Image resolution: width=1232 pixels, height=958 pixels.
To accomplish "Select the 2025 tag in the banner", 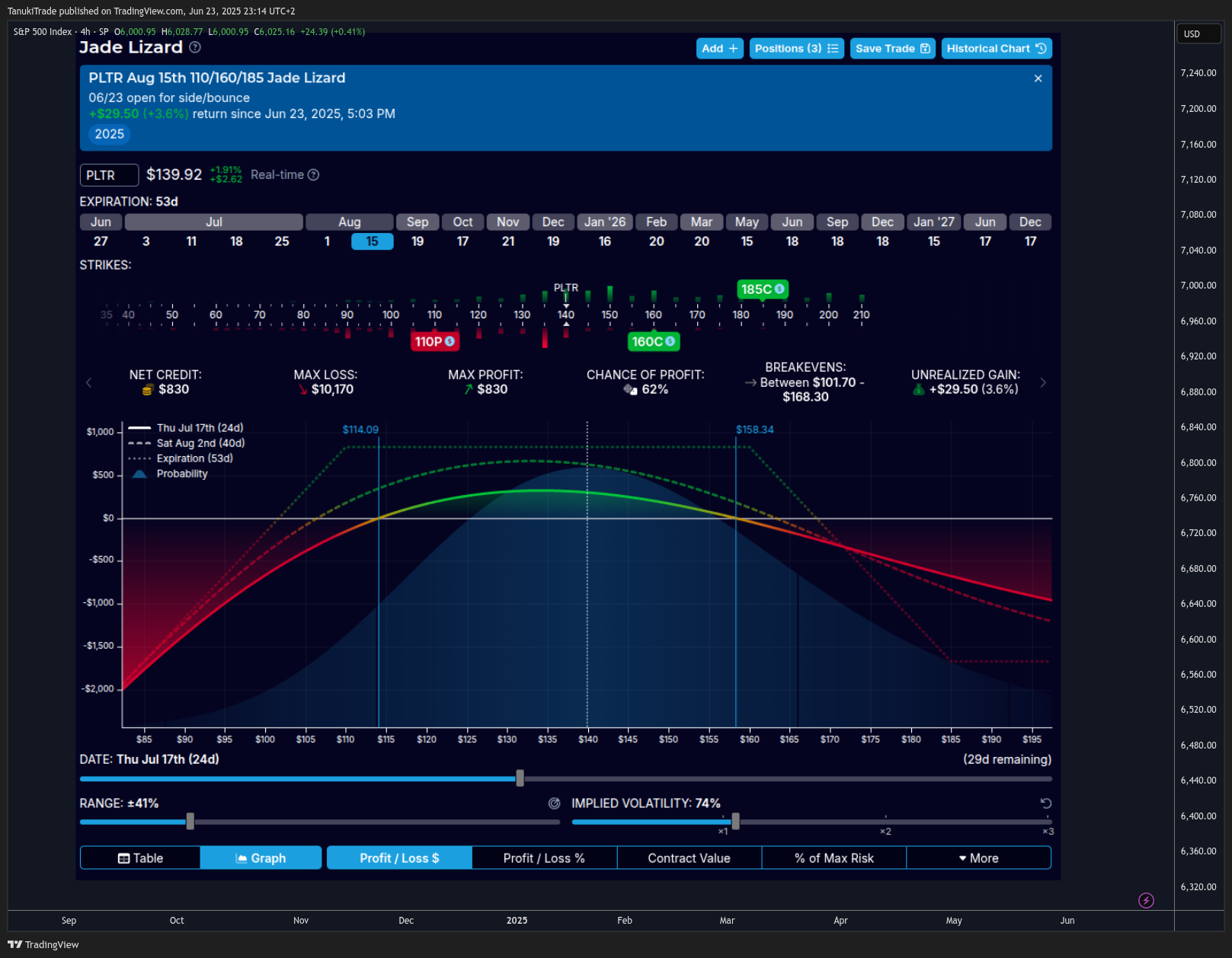I will pyautogui.click(x=109, y=134).
